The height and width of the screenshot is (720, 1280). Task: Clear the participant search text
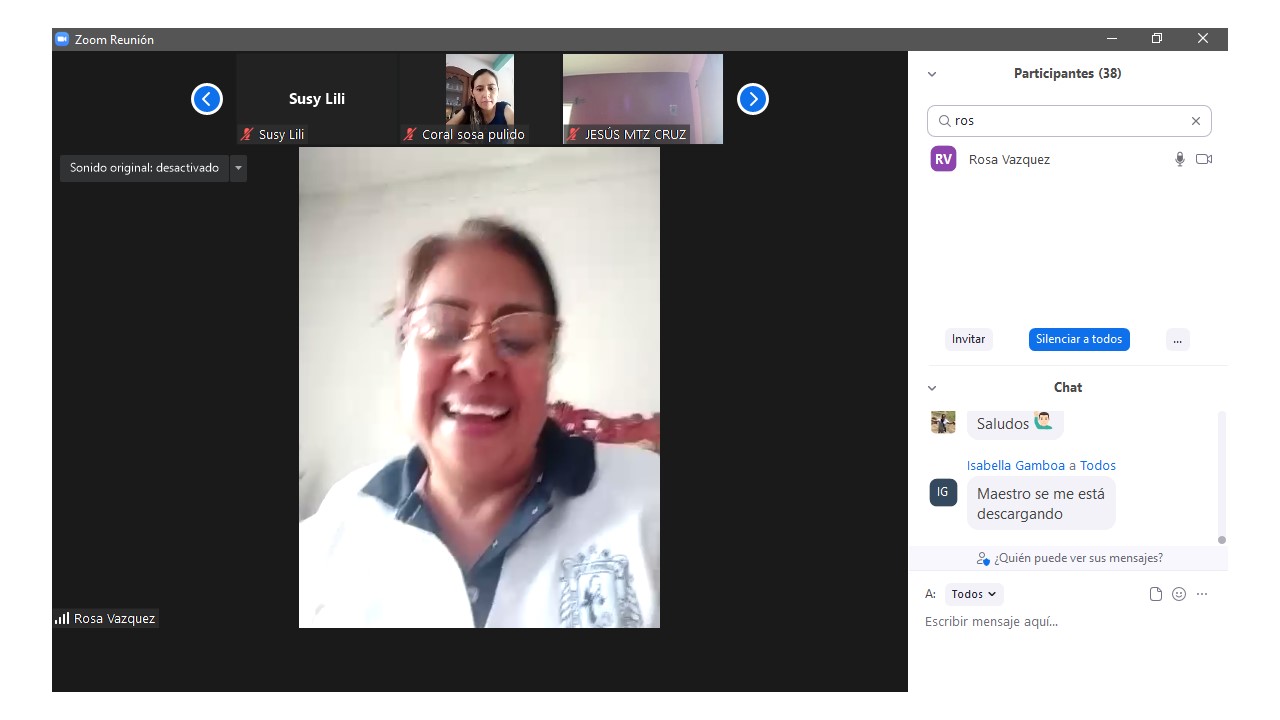pos(1195,121)
